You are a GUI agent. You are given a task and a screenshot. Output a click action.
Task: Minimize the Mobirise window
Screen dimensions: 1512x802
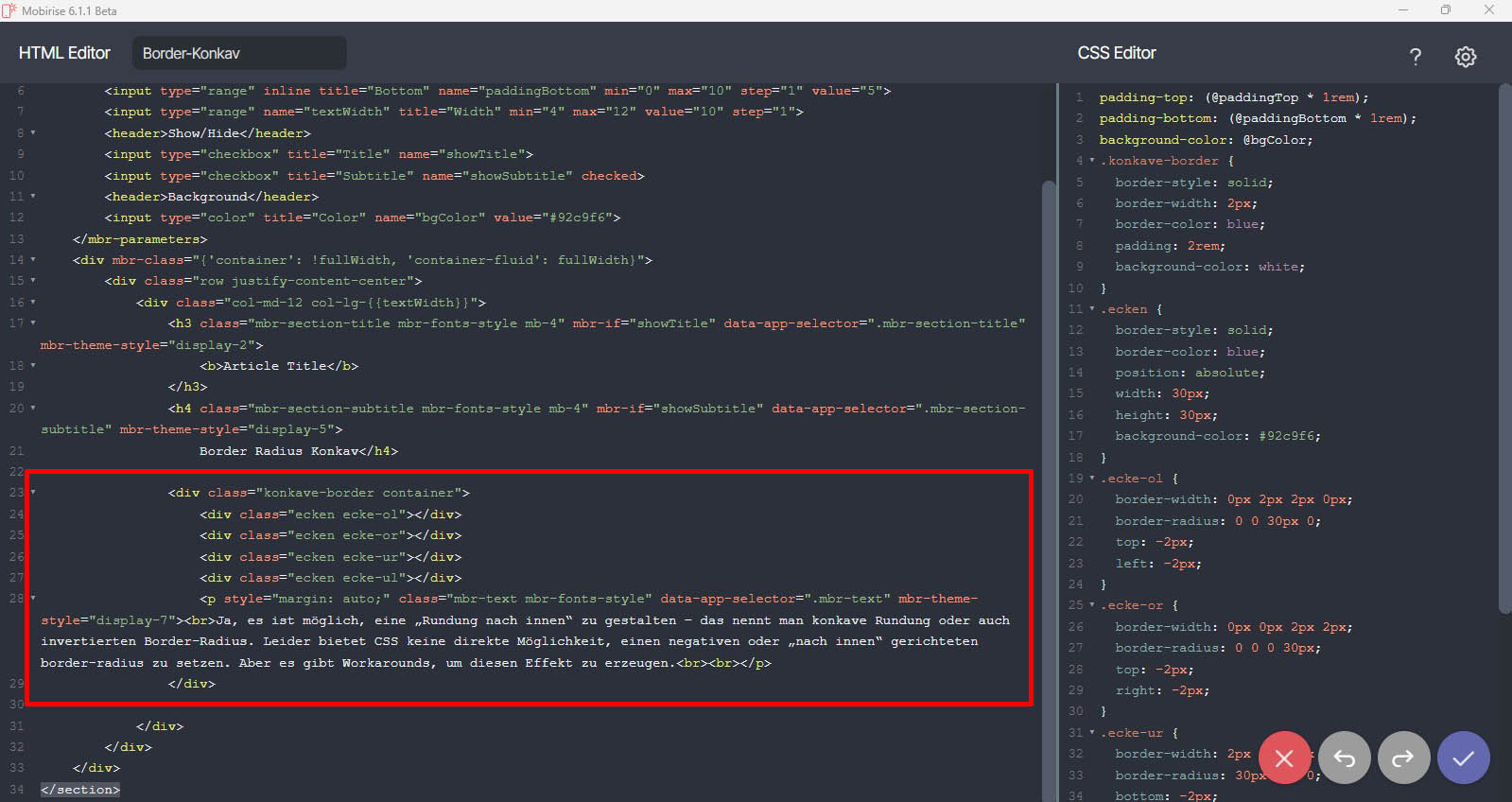pos(1402,10)
